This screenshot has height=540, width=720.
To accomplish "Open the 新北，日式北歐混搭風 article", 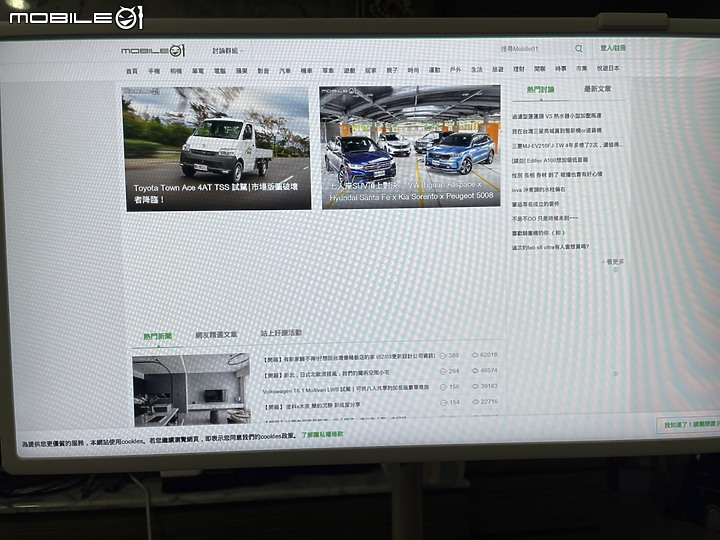I will coord(326,374).
